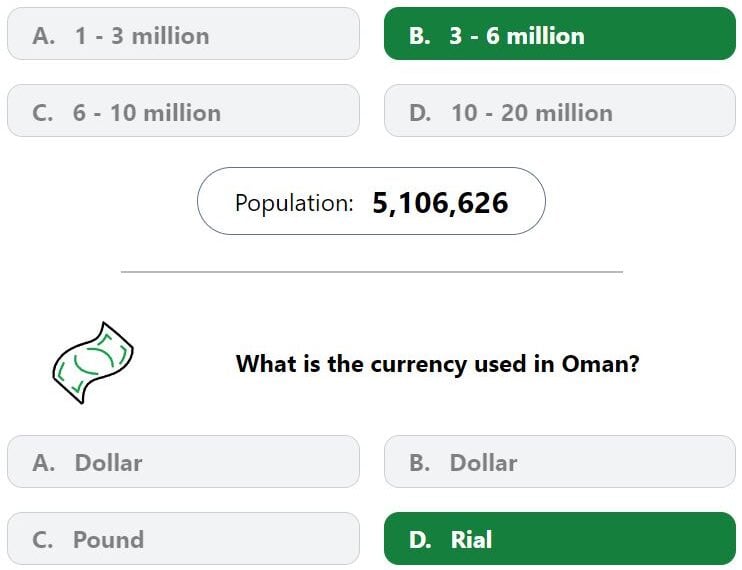Image resolution: width=742 pixels, height=570 pixels.
Task: Click the letter A. beside 1 - 3 million
Action: click(x=44, y=36)
